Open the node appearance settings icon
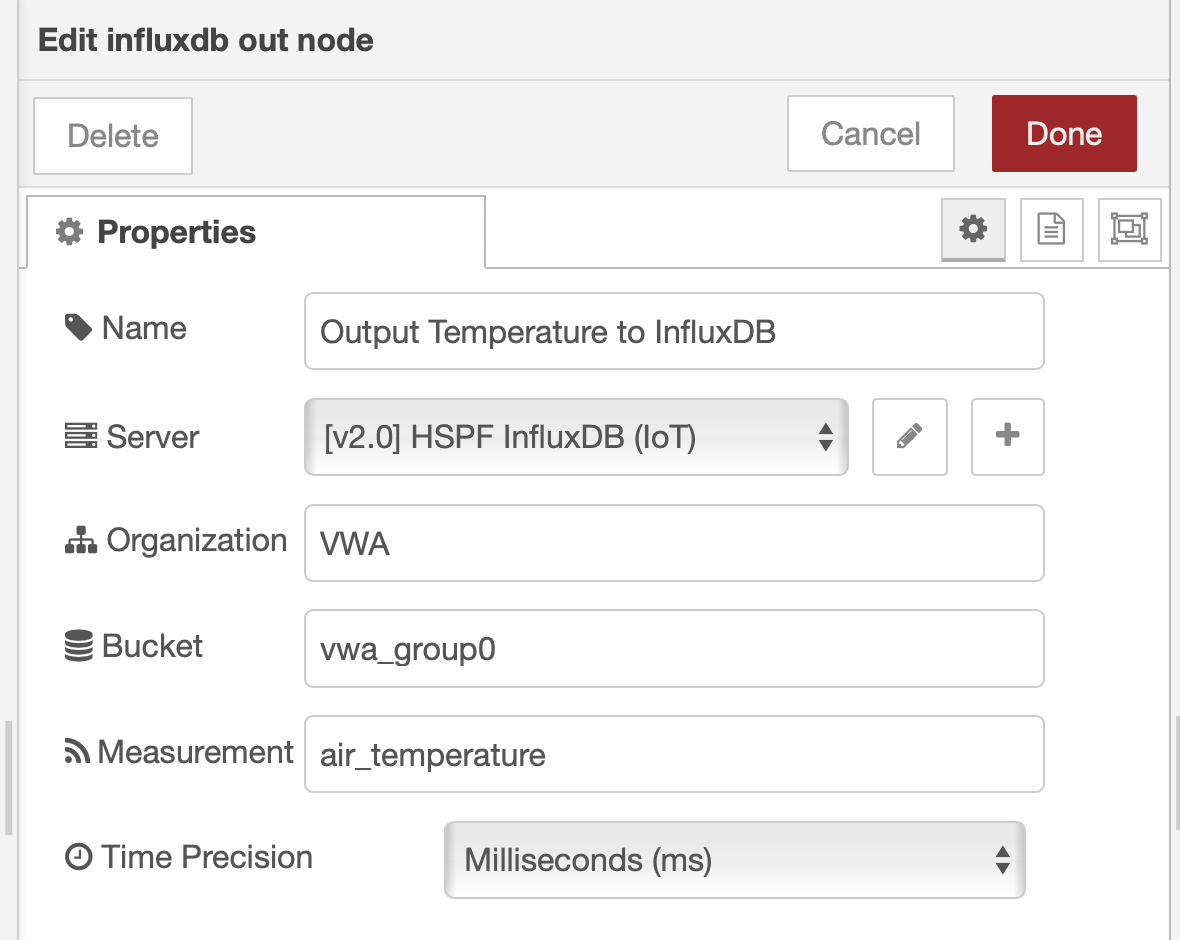The height and width of the screenshot is (940, 1180). (x=1129, y=230)
